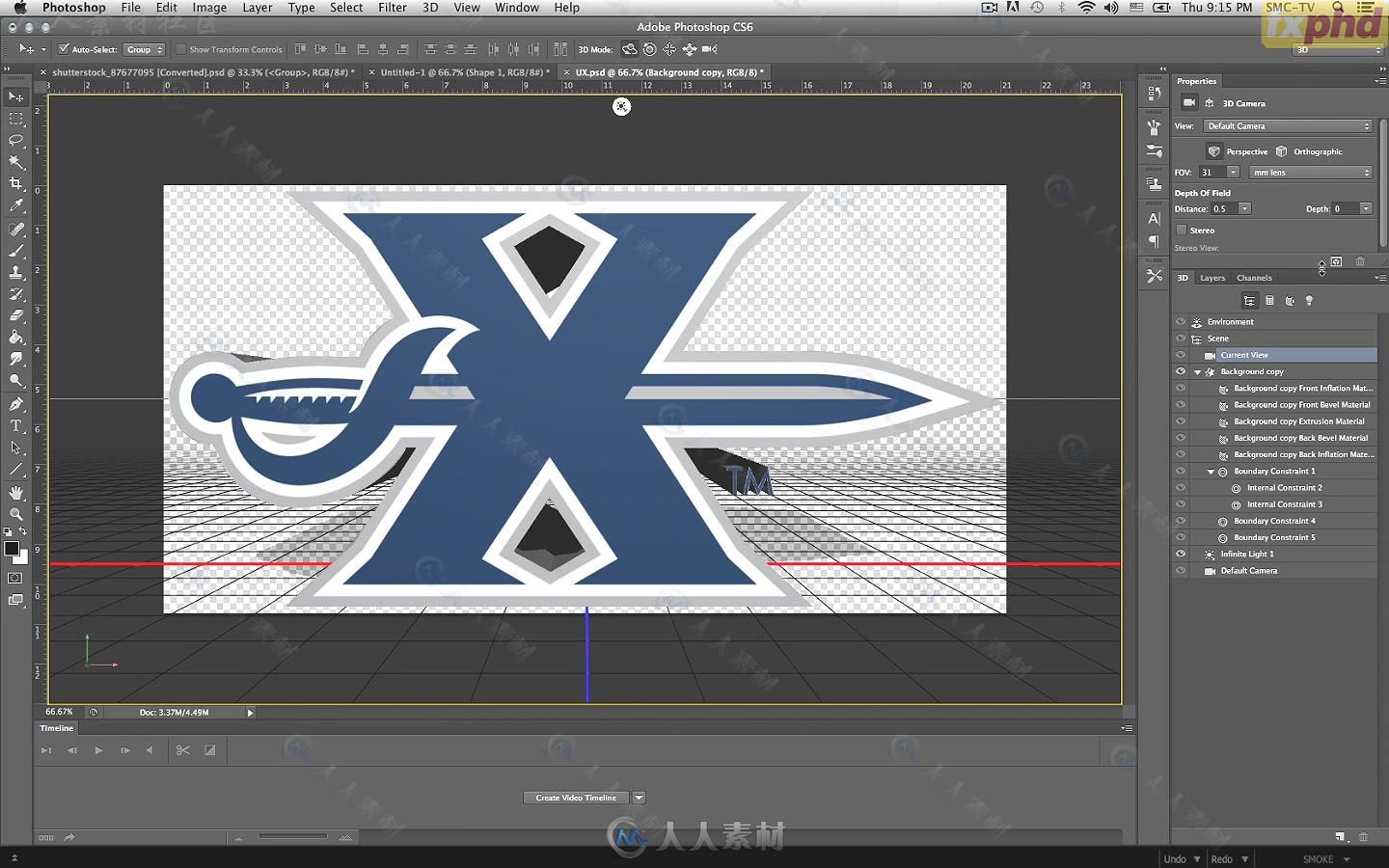Hide the Environment item in 3D panel
Image resolution: width=1389 pixels, height=868 pixels.
click(x=1181, y=322)
